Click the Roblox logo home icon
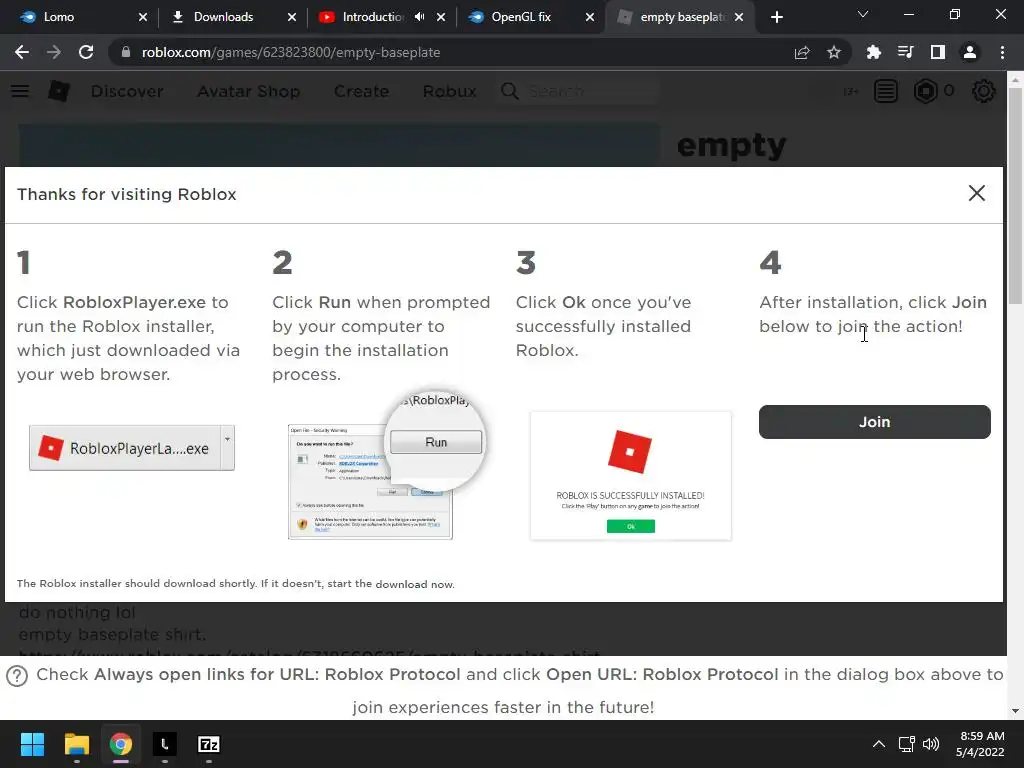Screen dimensions: 1024x768 59,91
